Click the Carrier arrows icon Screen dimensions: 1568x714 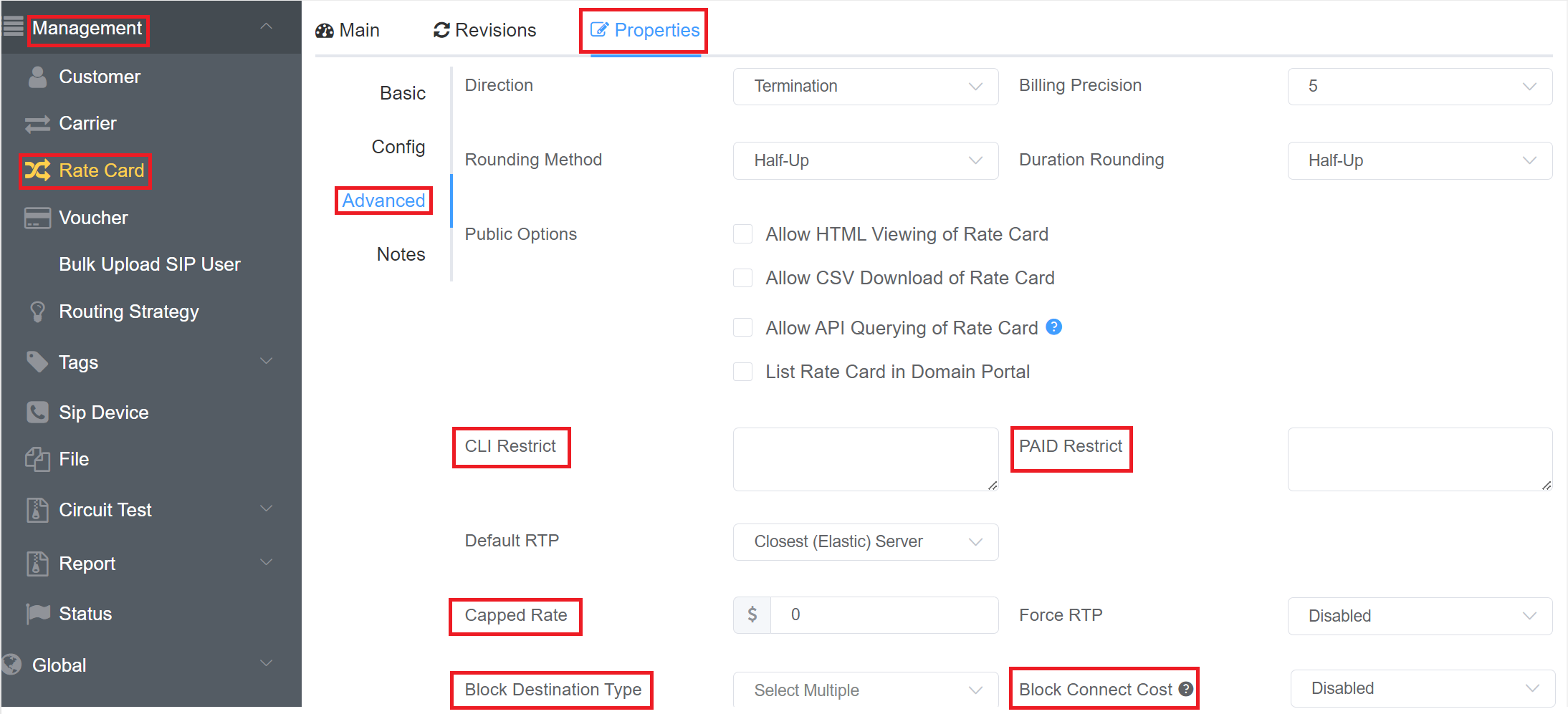click(37, 124)
